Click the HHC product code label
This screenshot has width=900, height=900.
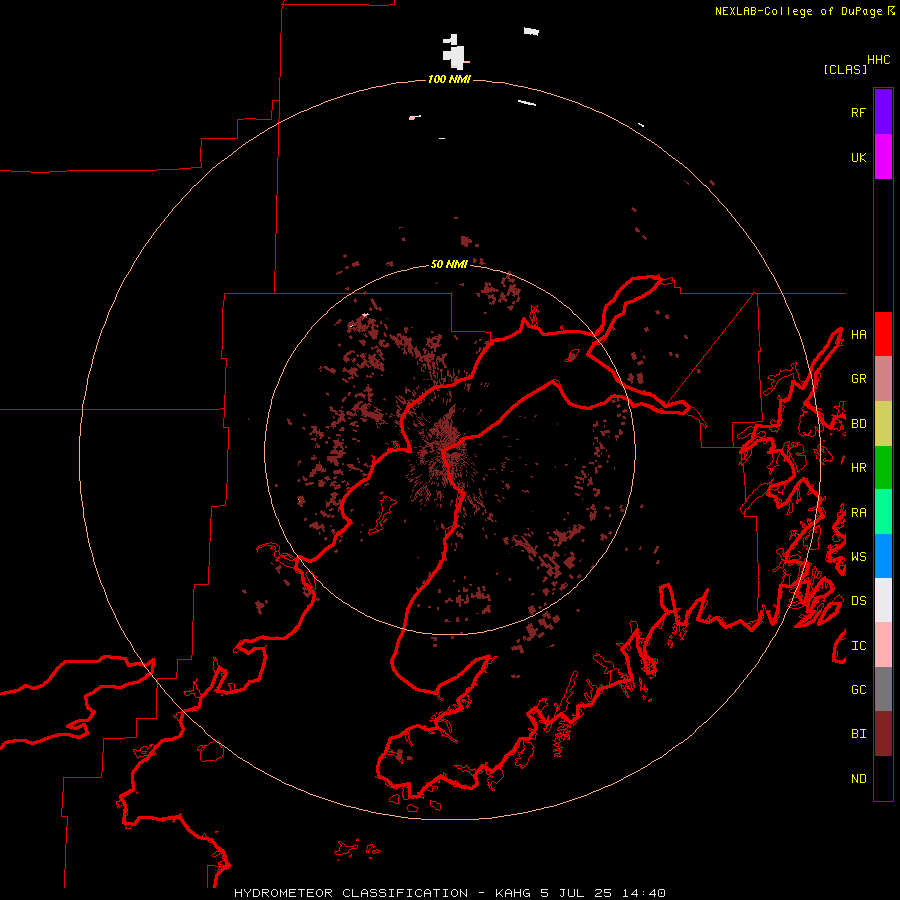point(879,60)
